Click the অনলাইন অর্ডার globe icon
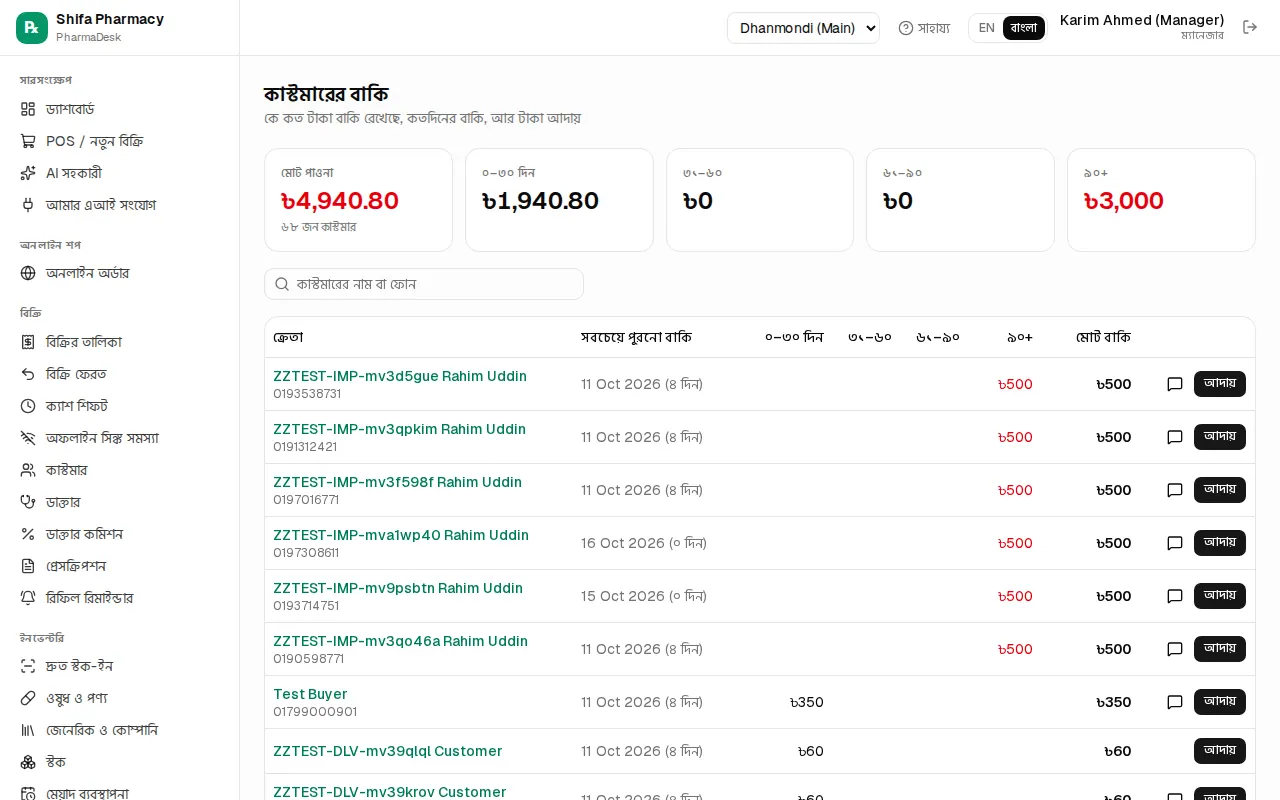Screen dimensions: 1280x800 click(28, 273)
